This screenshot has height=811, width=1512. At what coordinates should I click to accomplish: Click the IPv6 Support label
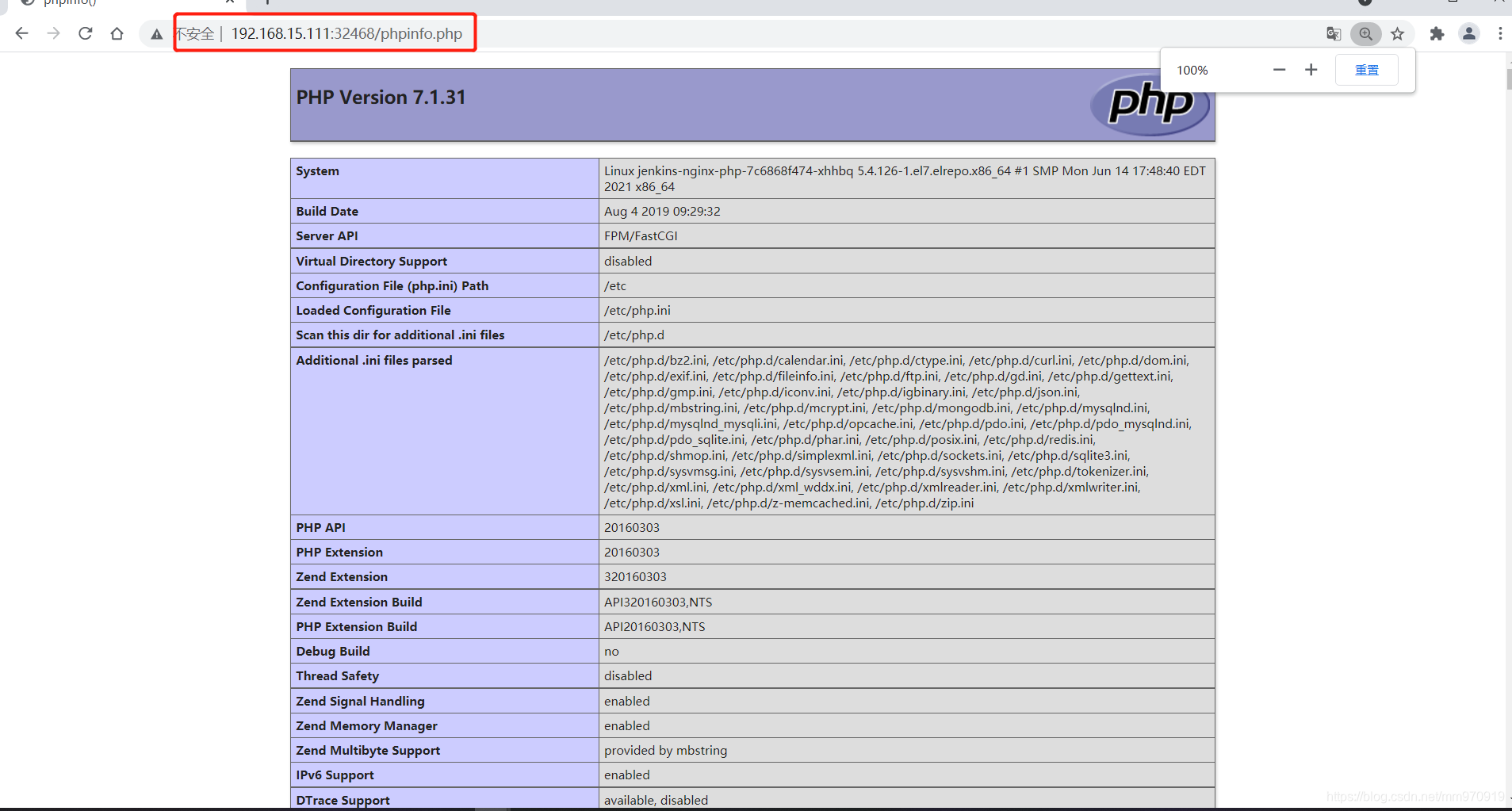point(335,775)
